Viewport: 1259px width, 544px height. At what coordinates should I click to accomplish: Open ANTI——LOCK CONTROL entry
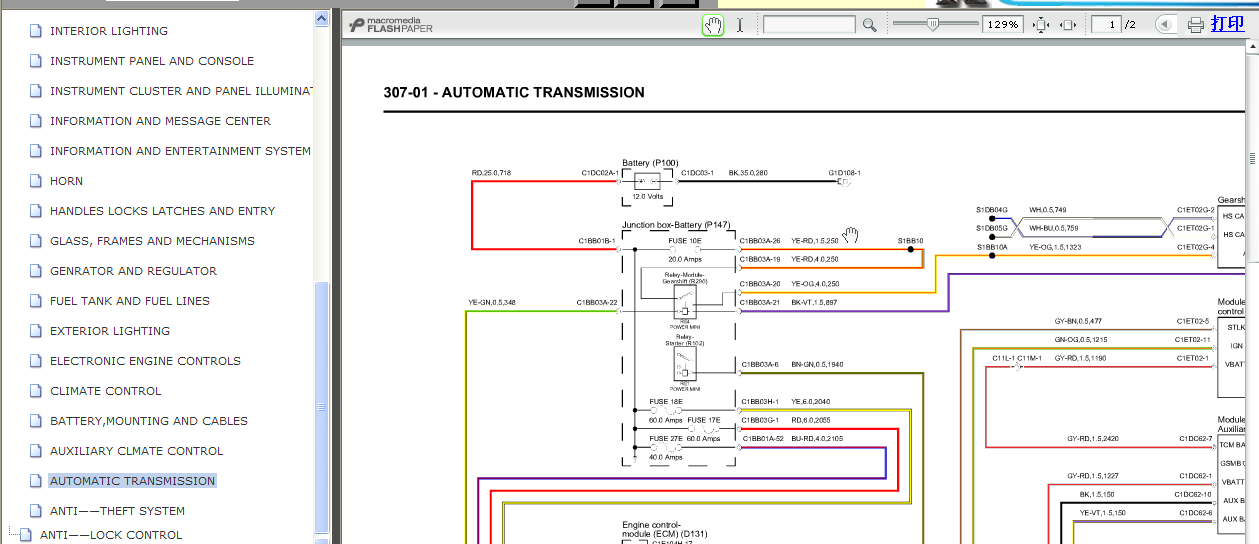[x=111, y=535]
